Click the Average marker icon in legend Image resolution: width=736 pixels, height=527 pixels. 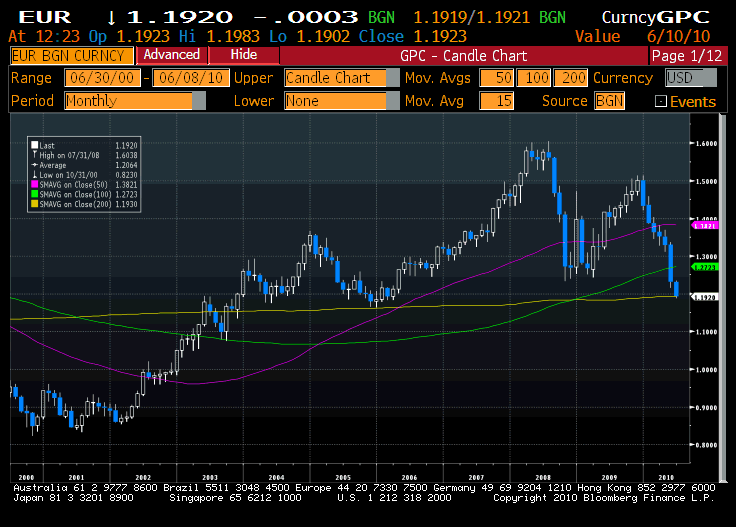(x=33, y=165)
